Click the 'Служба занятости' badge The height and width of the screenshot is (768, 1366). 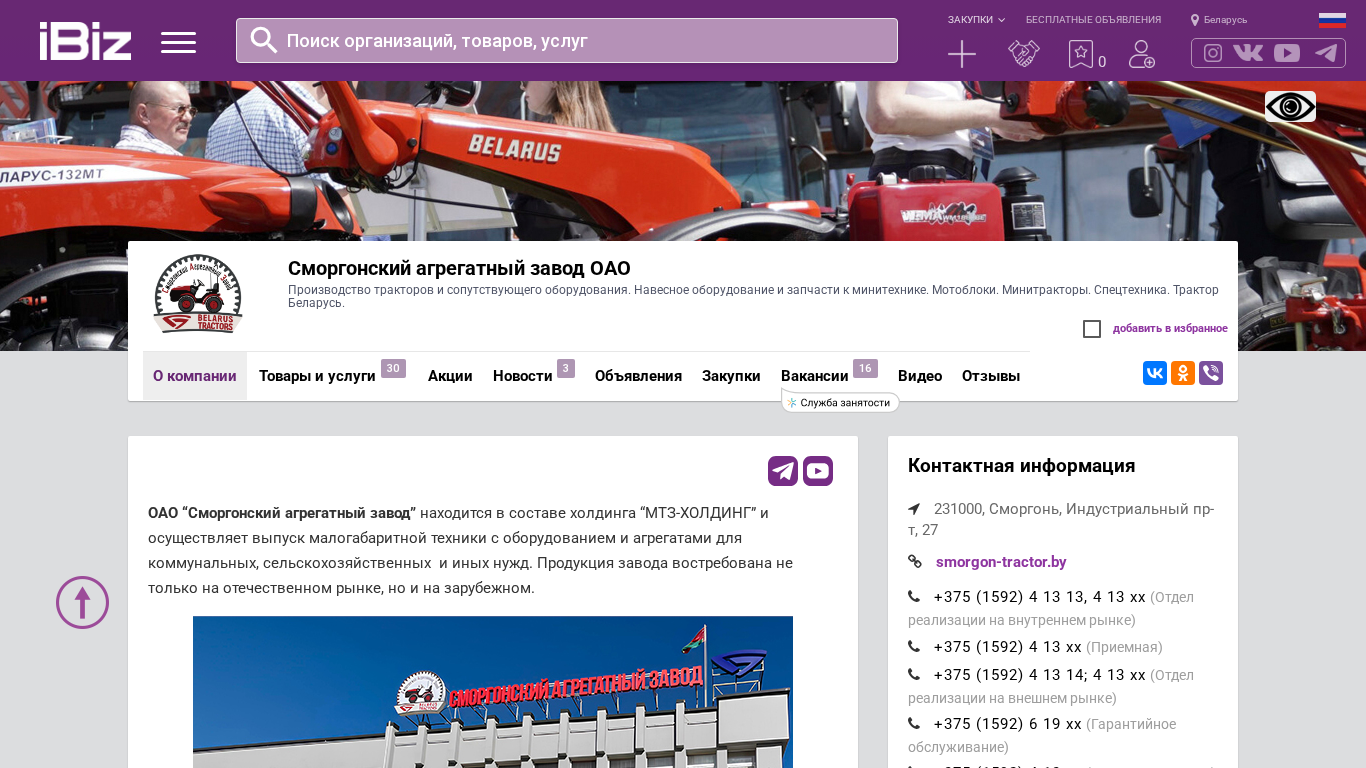point(840,403)
